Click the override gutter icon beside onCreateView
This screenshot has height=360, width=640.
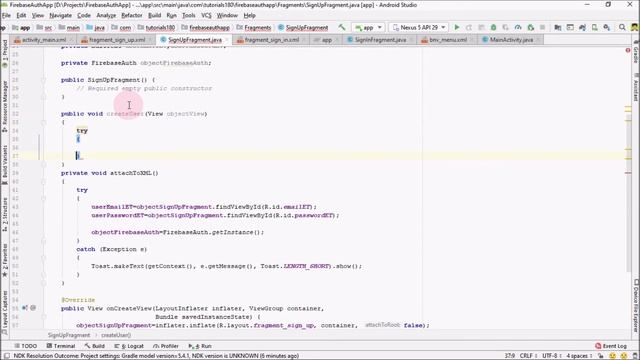pyautogui.click(x=24, y=308)
